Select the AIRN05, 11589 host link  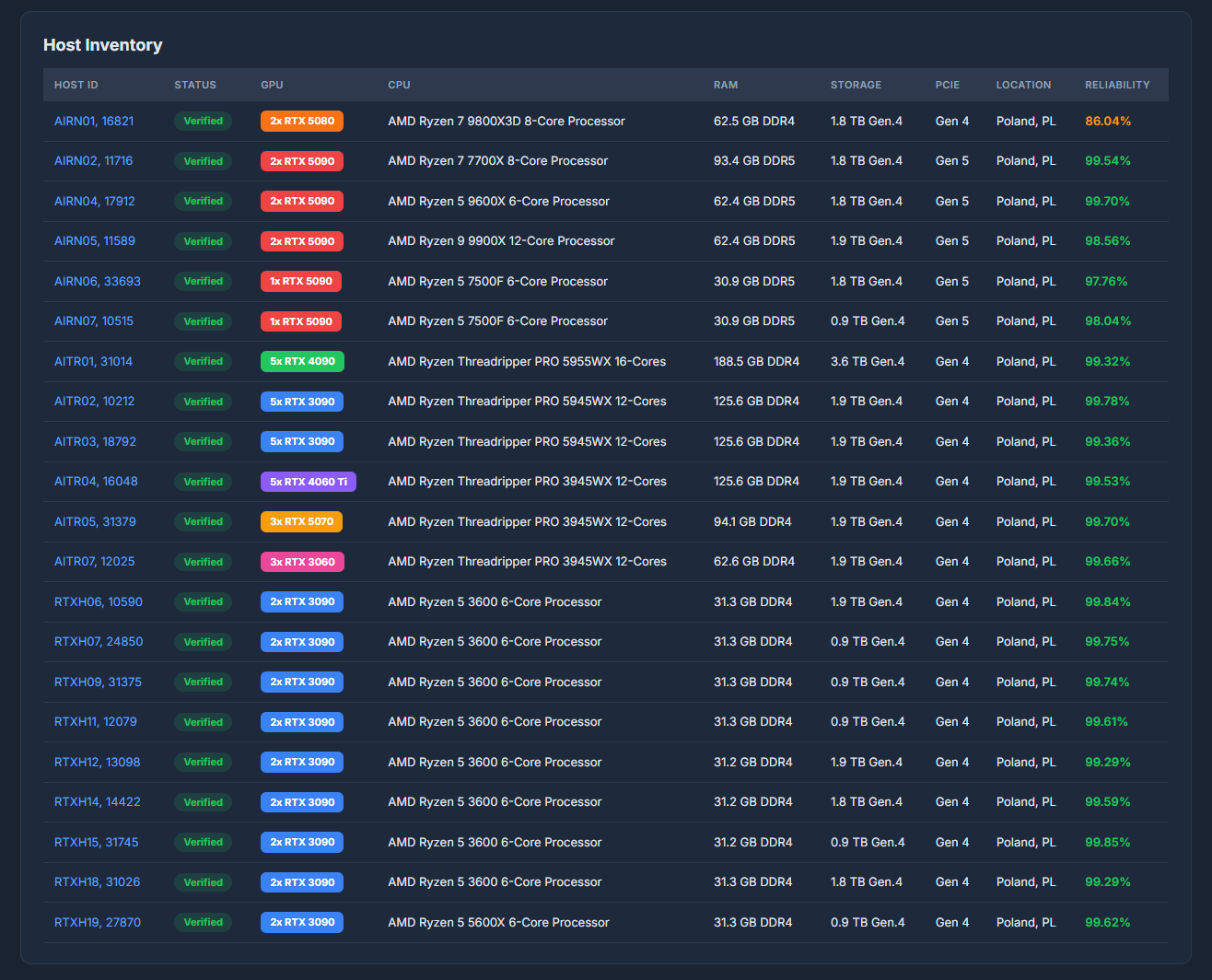click(93, 240)
